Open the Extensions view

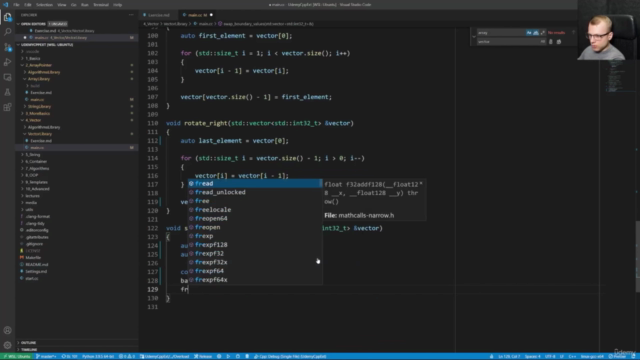click(7, 107)
